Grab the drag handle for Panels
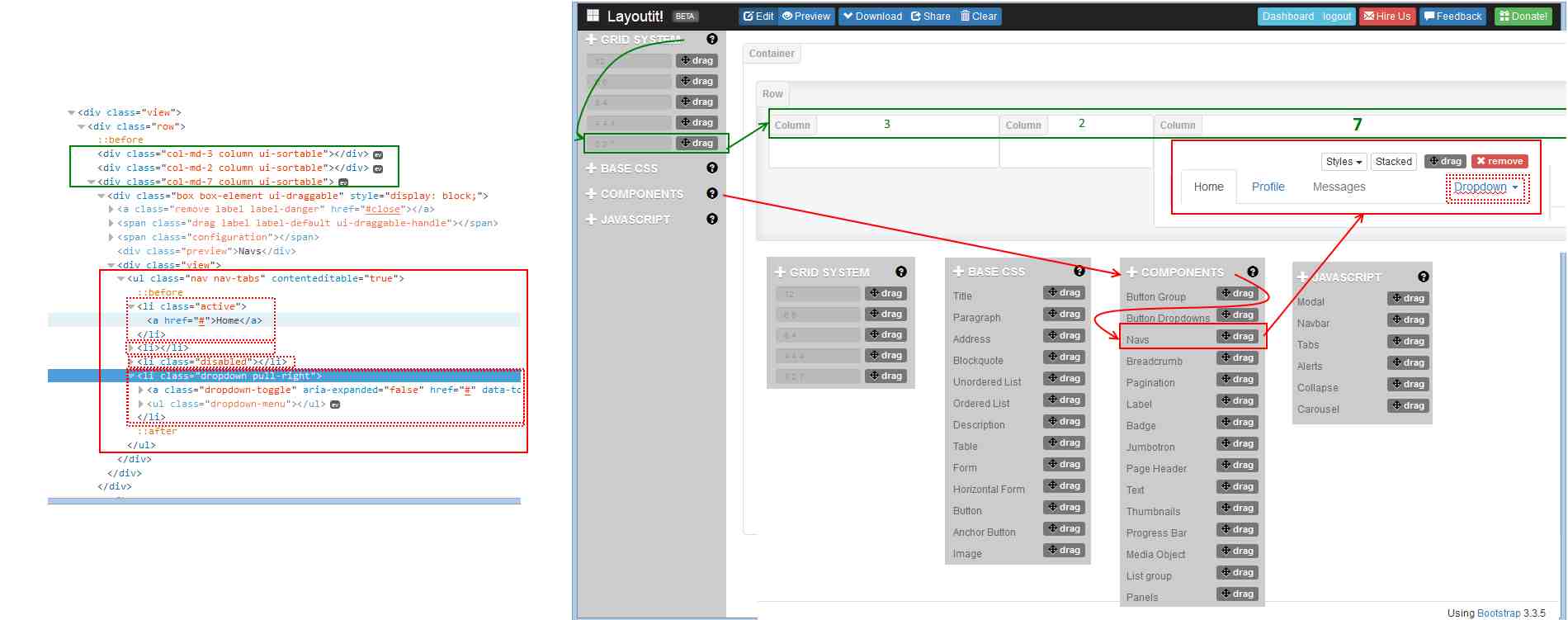 click(x=1237, y=594)
